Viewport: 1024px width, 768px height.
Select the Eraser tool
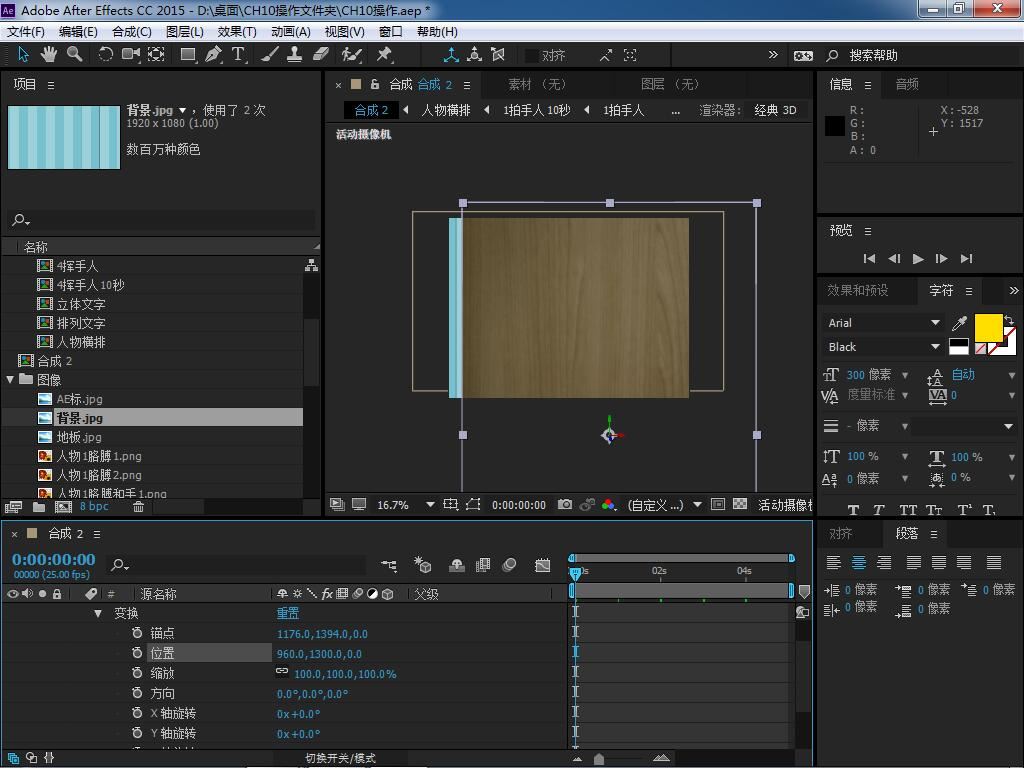click(x=321, y=54)
